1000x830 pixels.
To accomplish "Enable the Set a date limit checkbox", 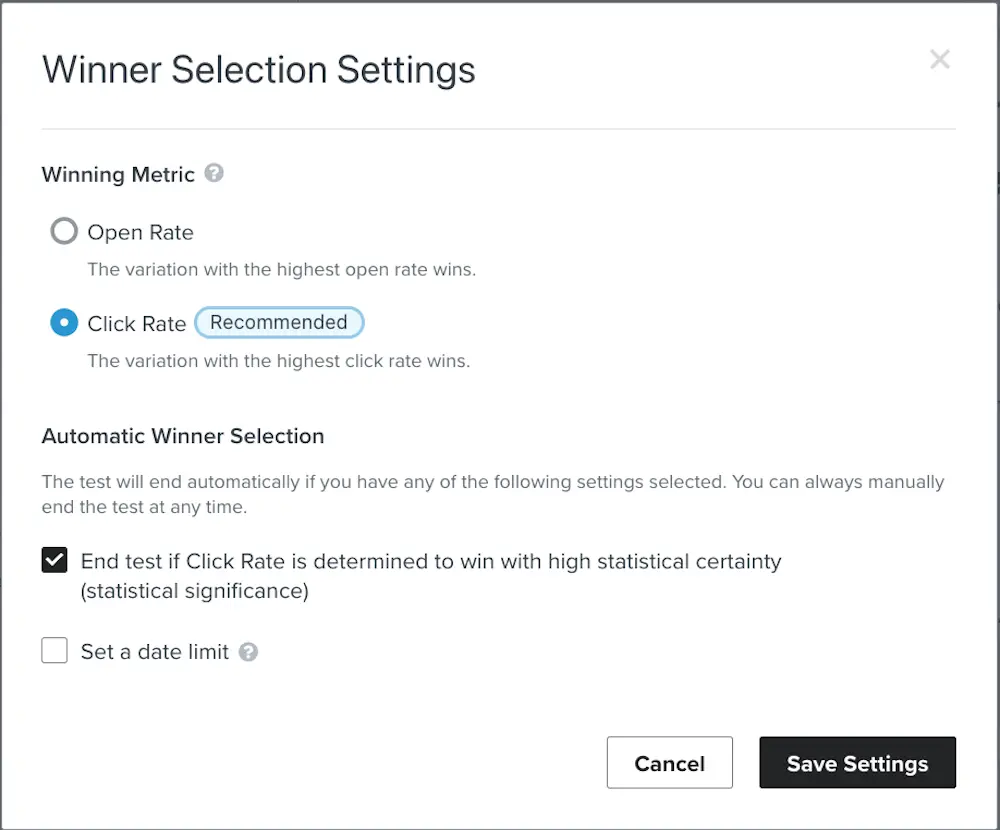I will [54, 652].
